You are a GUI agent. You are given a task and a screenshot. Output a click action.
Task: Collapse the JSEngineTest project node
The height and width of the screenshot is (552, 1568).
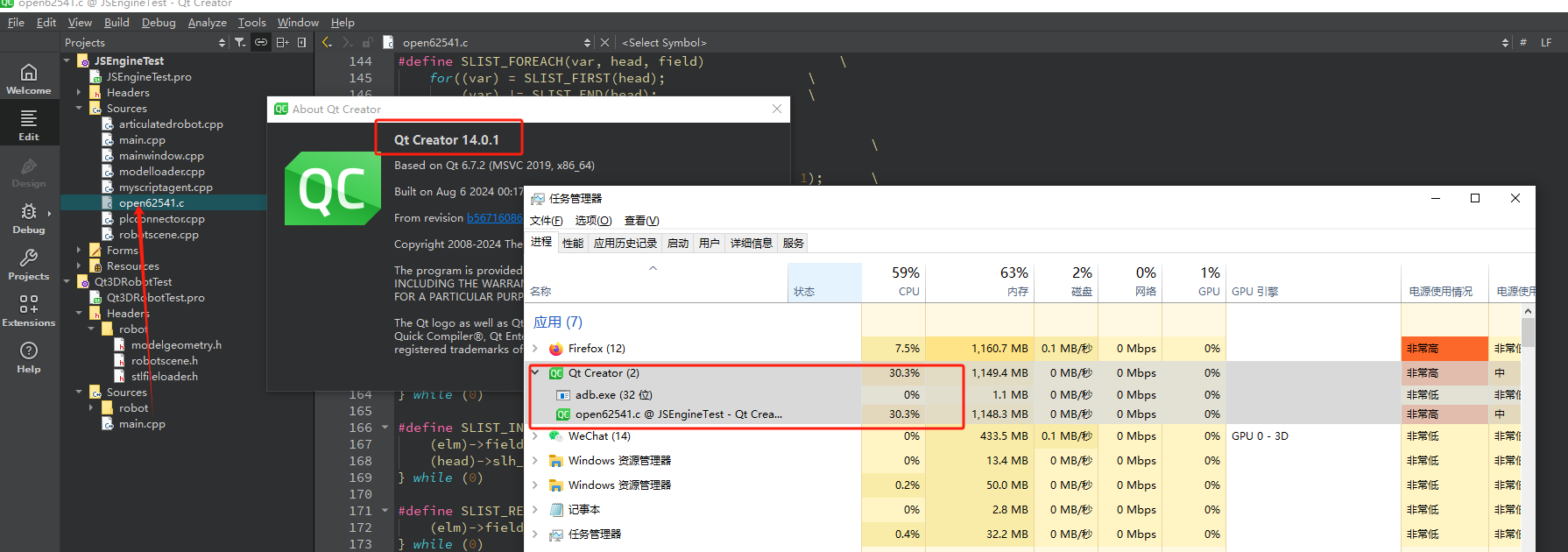coord(67,61)
